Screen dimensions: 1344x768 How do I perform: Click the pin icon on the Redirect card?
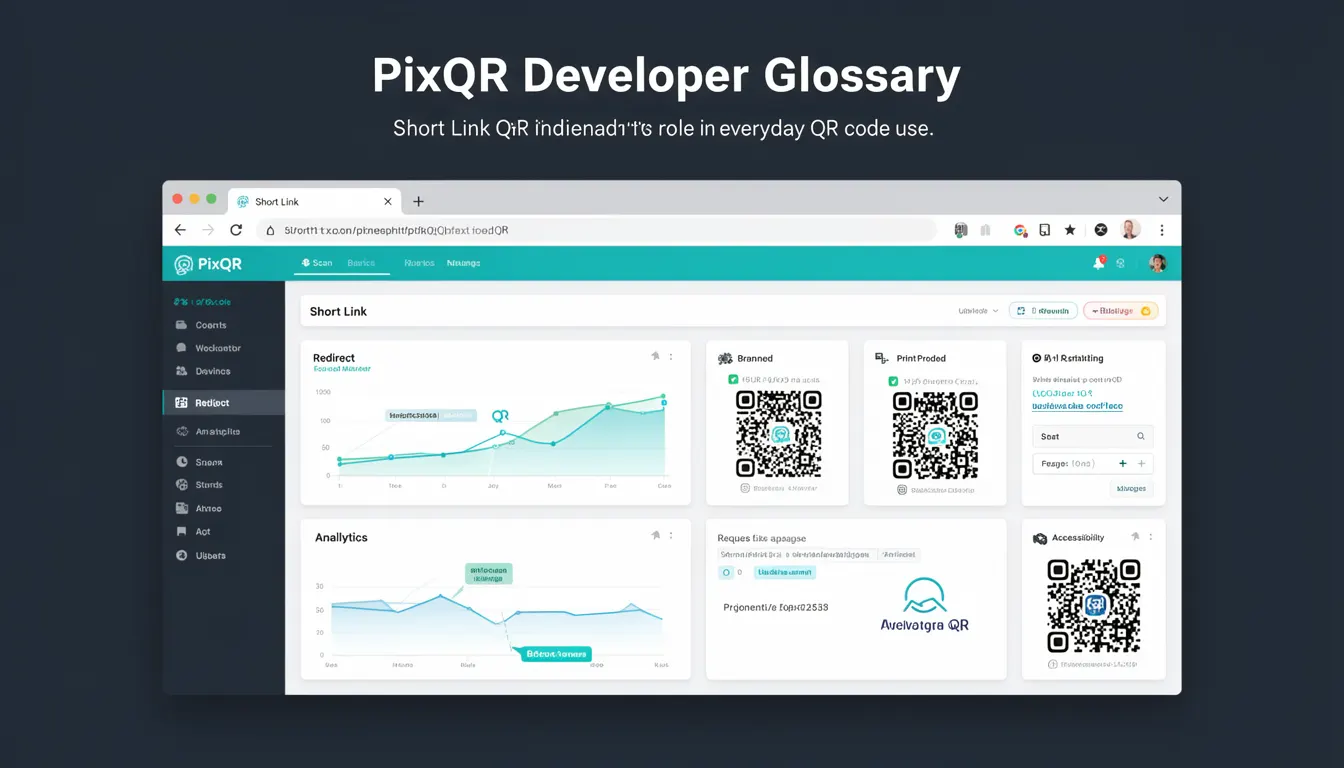tap(655, 356)
